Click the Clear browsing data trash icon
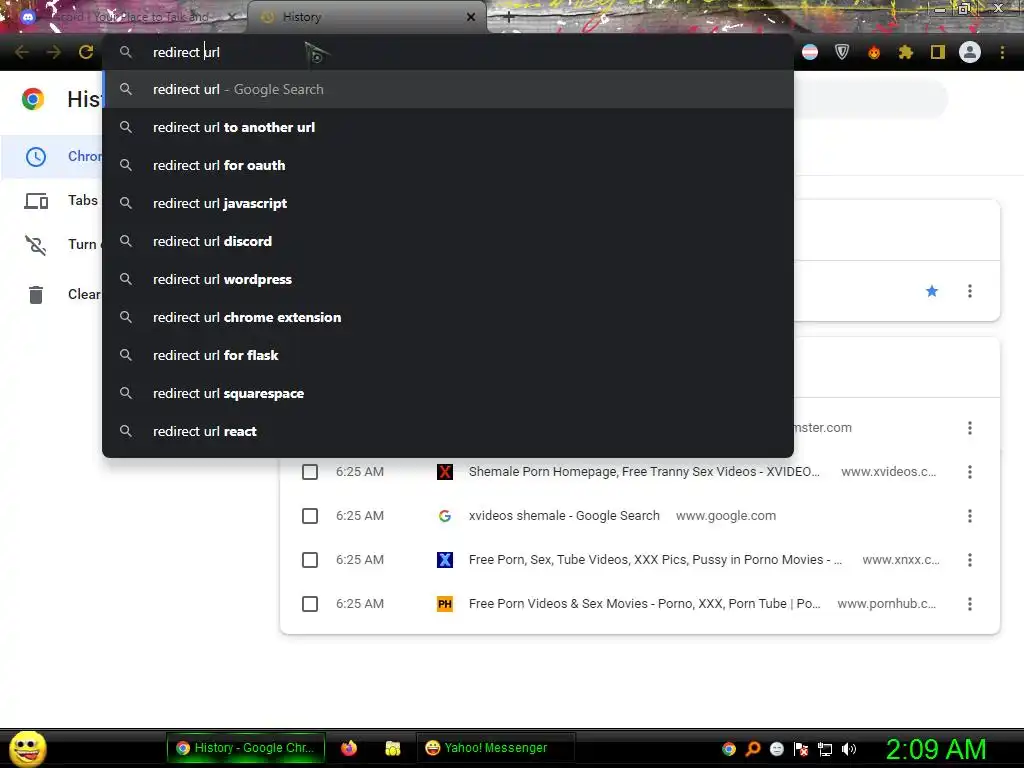Image resolution: width=1024 pixels, height=768 pixels. coord(36,295)
